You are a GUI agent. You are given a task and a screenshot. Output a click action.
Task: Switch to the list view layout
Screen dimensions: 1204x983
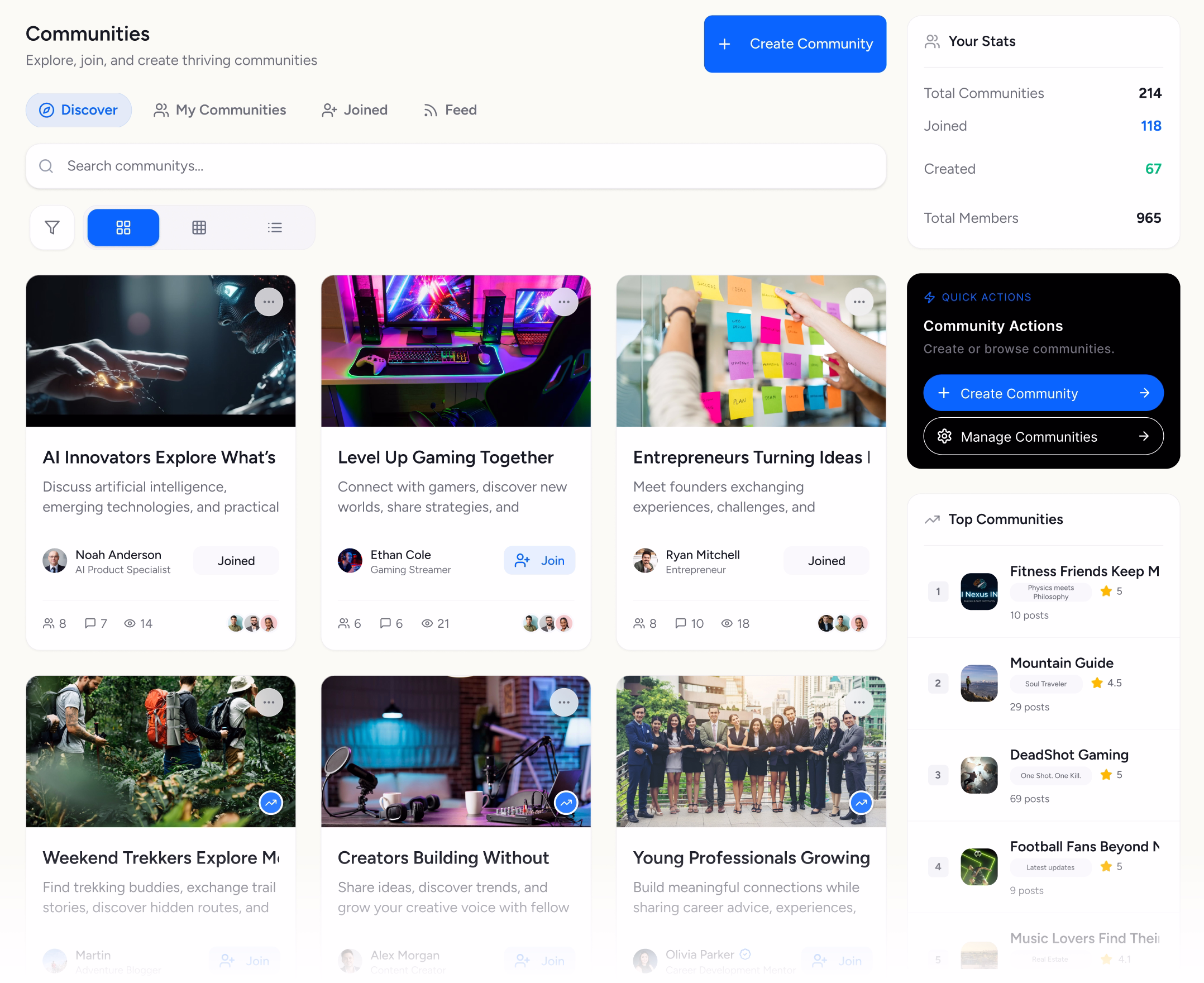(x=275, y=228)
